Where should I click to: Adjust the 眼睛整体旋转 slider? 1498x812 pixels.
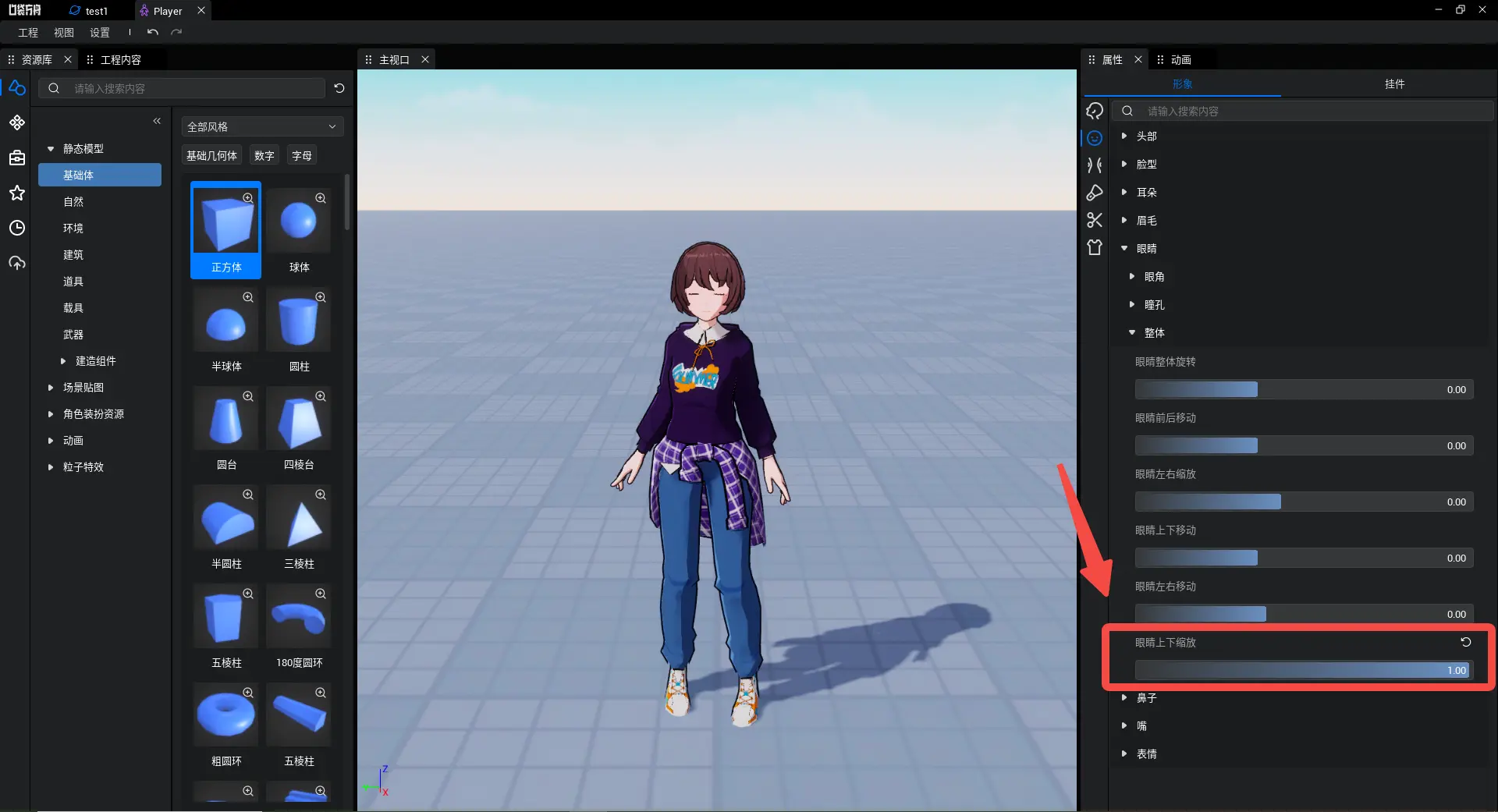coord(1304,389)
